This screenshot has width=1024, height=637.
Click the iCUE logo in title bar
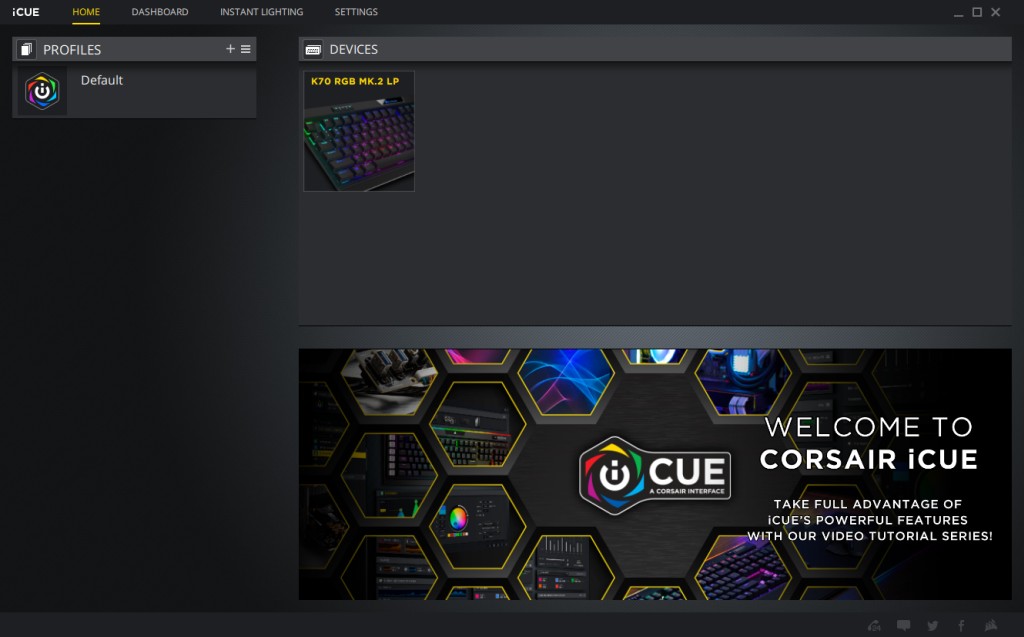25,12
